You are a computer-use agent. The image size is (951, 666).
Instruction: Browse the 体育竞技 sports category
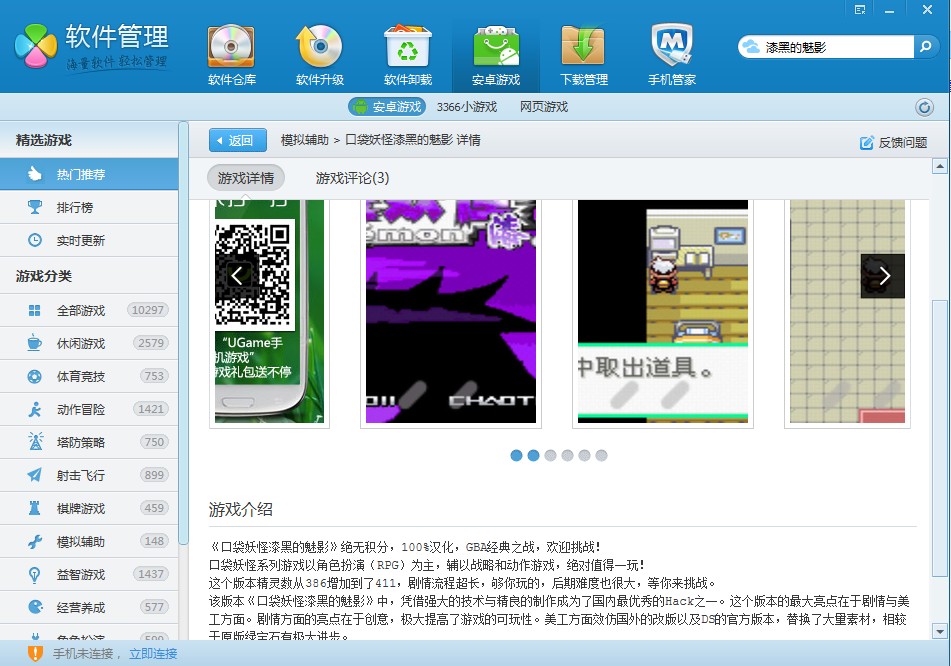pos(89,376)
